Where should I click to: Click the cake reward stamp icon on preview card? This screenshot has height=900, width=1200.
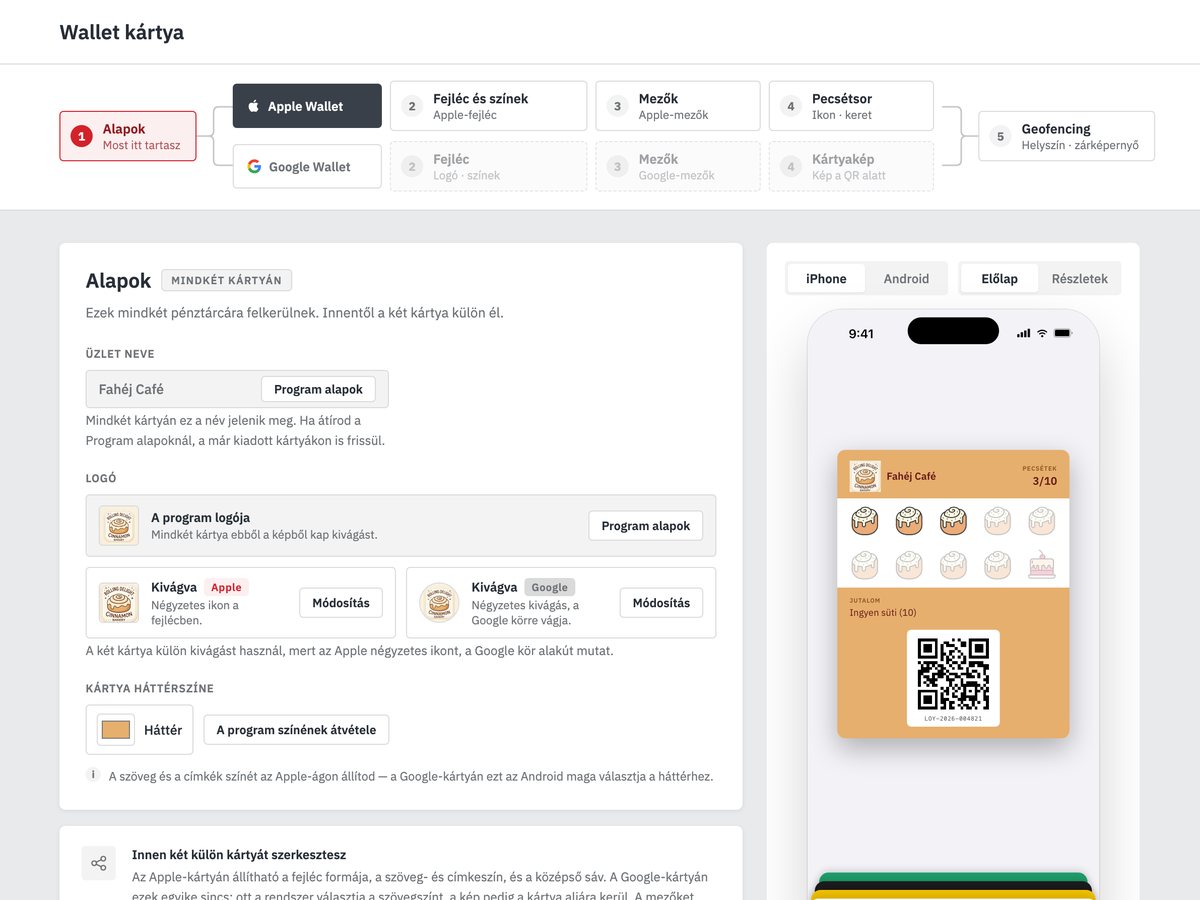tap(1042, 565)
